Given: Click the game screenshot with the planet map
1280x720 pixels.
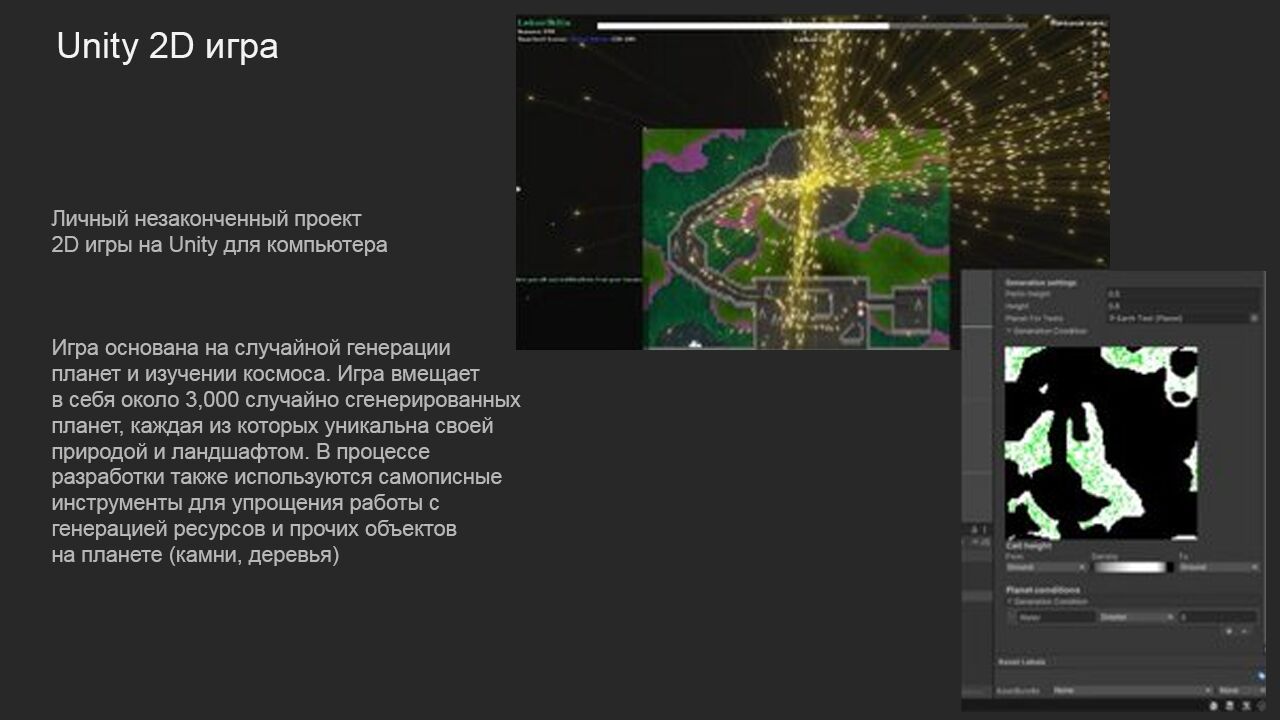Looking at the screenshot, I should tap(813, 182).
